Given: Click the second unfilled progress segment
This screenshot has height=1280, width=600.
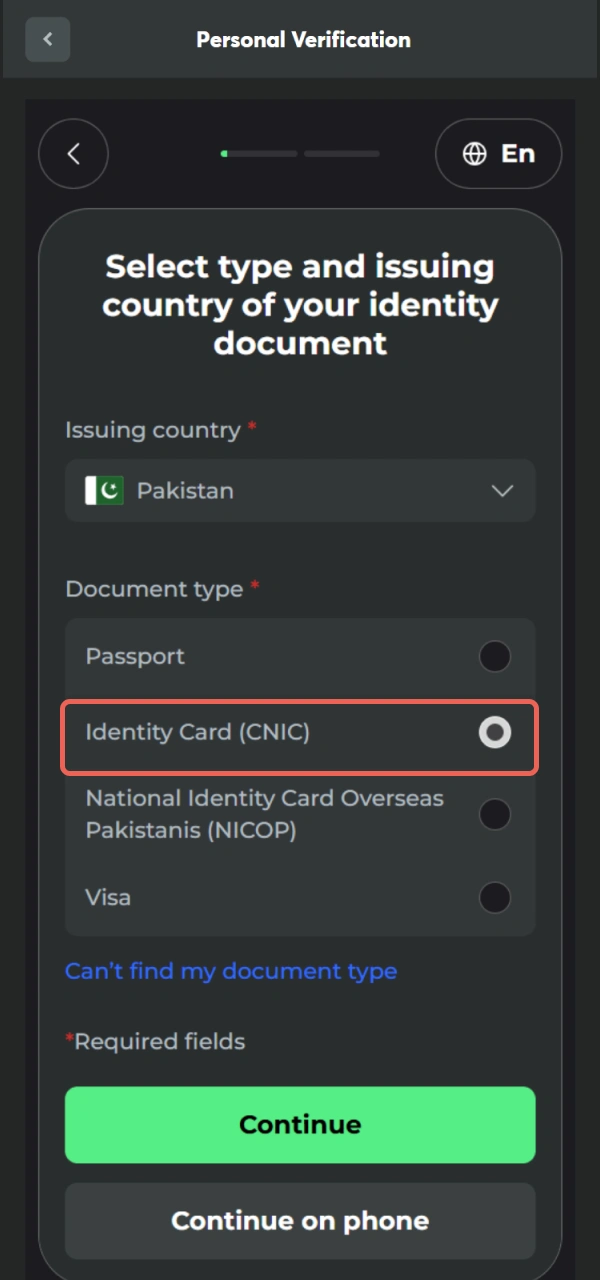Looking at the screenshot, I should [x=344, y=153].
